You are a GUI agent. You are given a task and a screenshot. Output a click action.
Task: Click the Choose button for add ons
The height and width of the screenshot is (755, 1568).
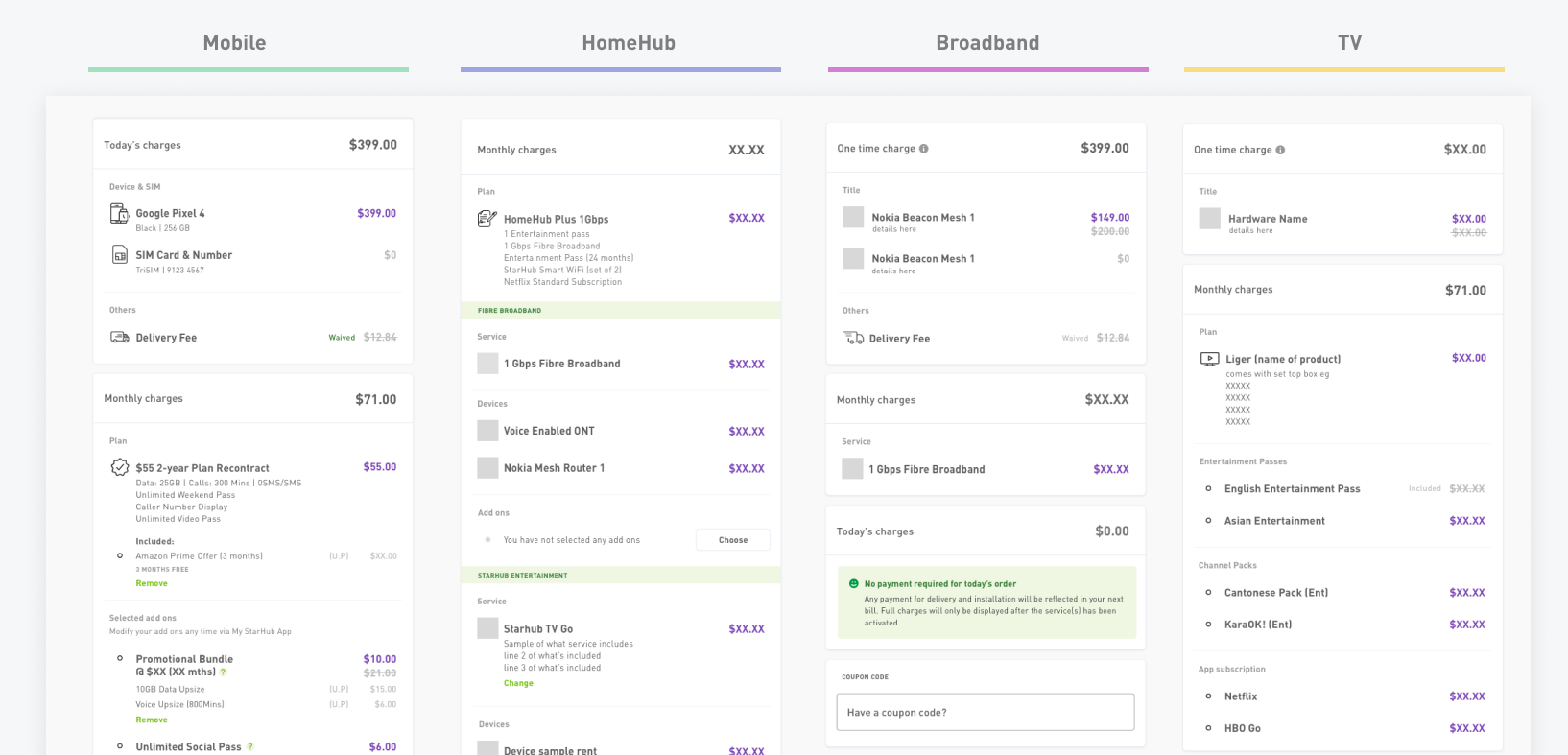point(732,539)
